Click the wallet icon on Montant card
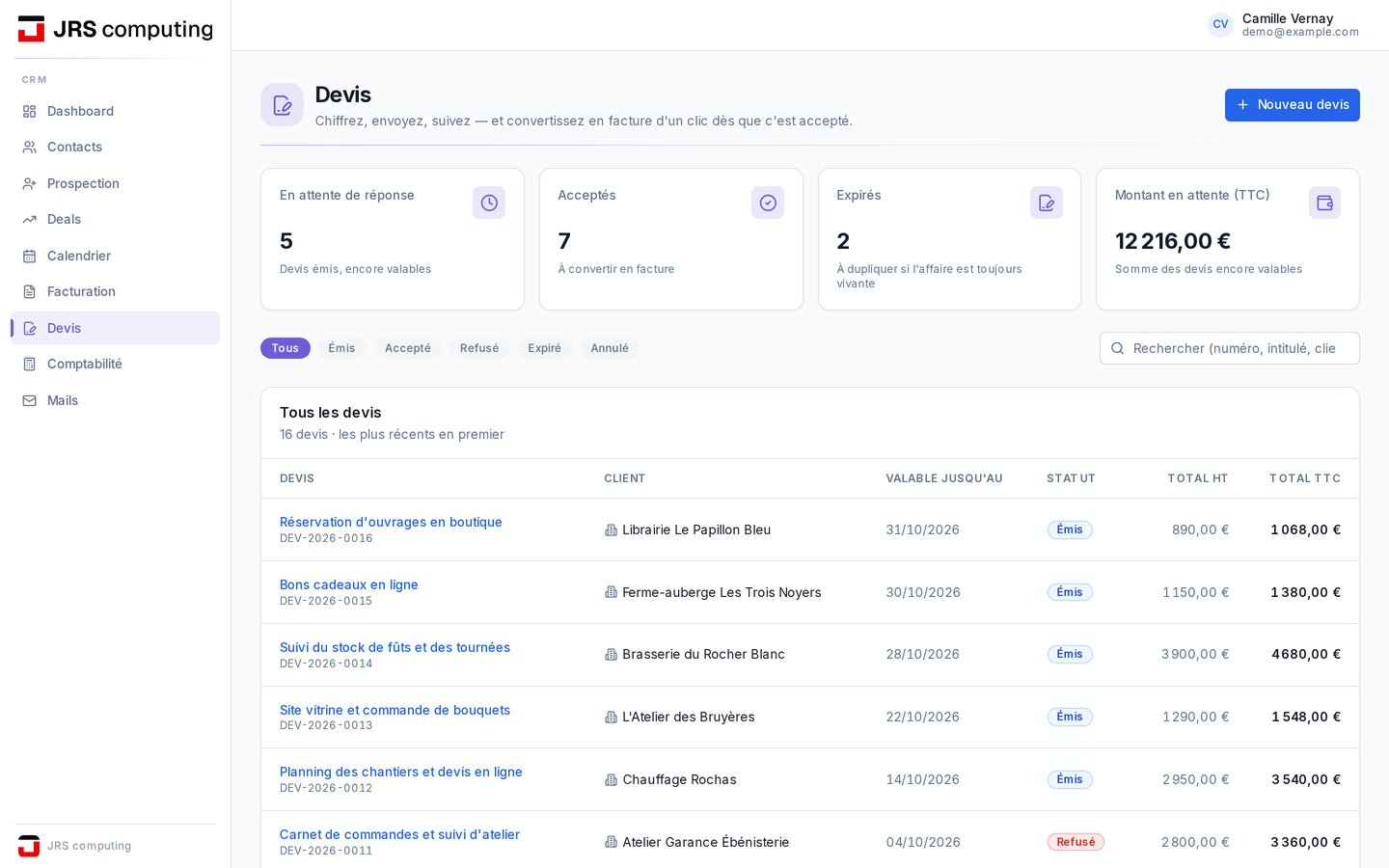The width and height of the screenshot is (1389, 868). click(x=1324, y=203)
